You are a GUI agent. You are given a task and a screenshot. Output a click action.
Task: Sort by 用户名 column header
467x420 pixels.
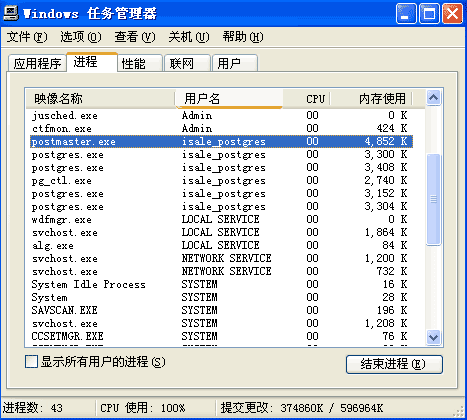[x=229, y=99]
